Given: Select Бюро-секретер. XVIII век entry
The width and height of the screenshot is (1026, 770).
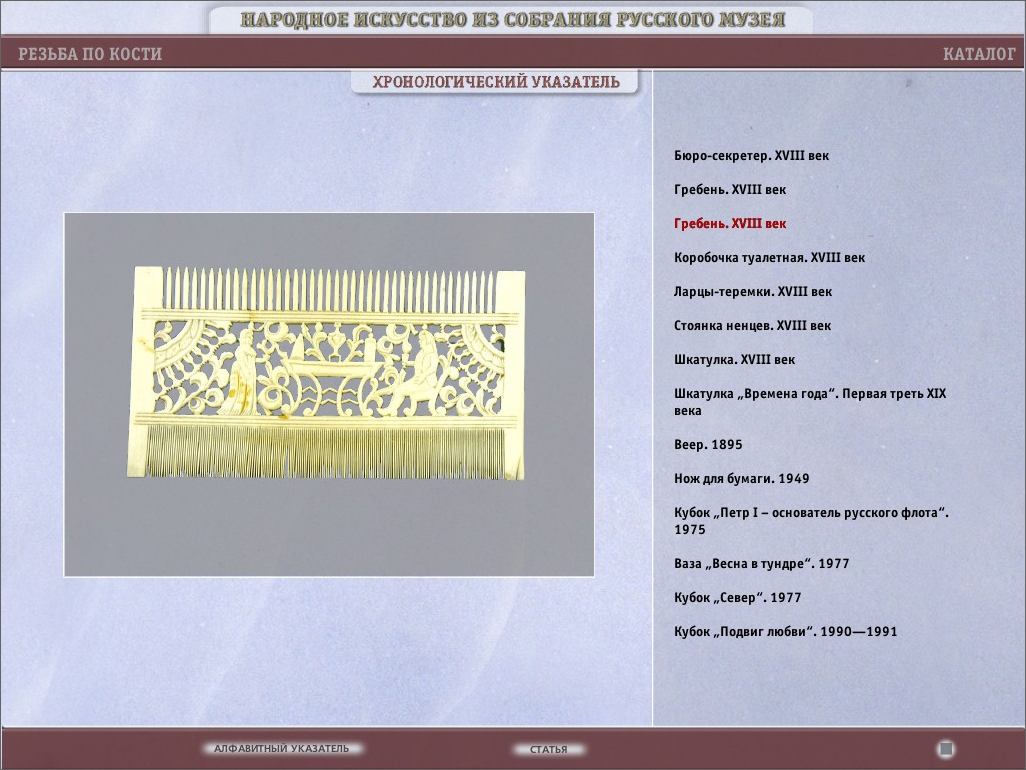Looking at the screenshot, I should pos(751,156).
